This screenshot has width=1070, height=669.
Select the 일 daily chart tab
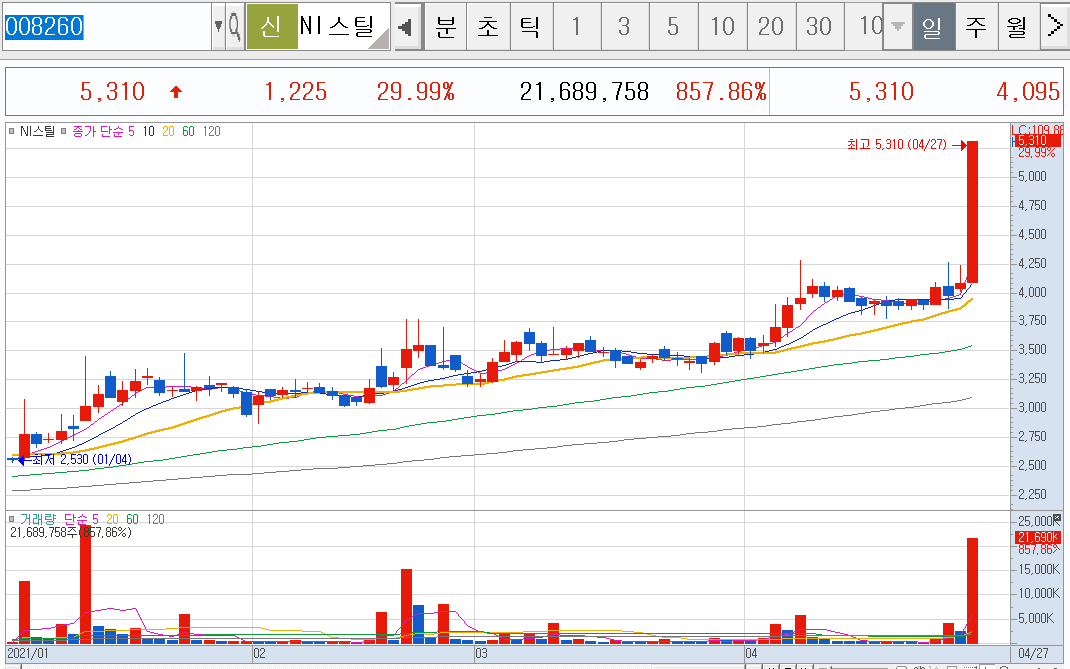[x=934, y=27]
